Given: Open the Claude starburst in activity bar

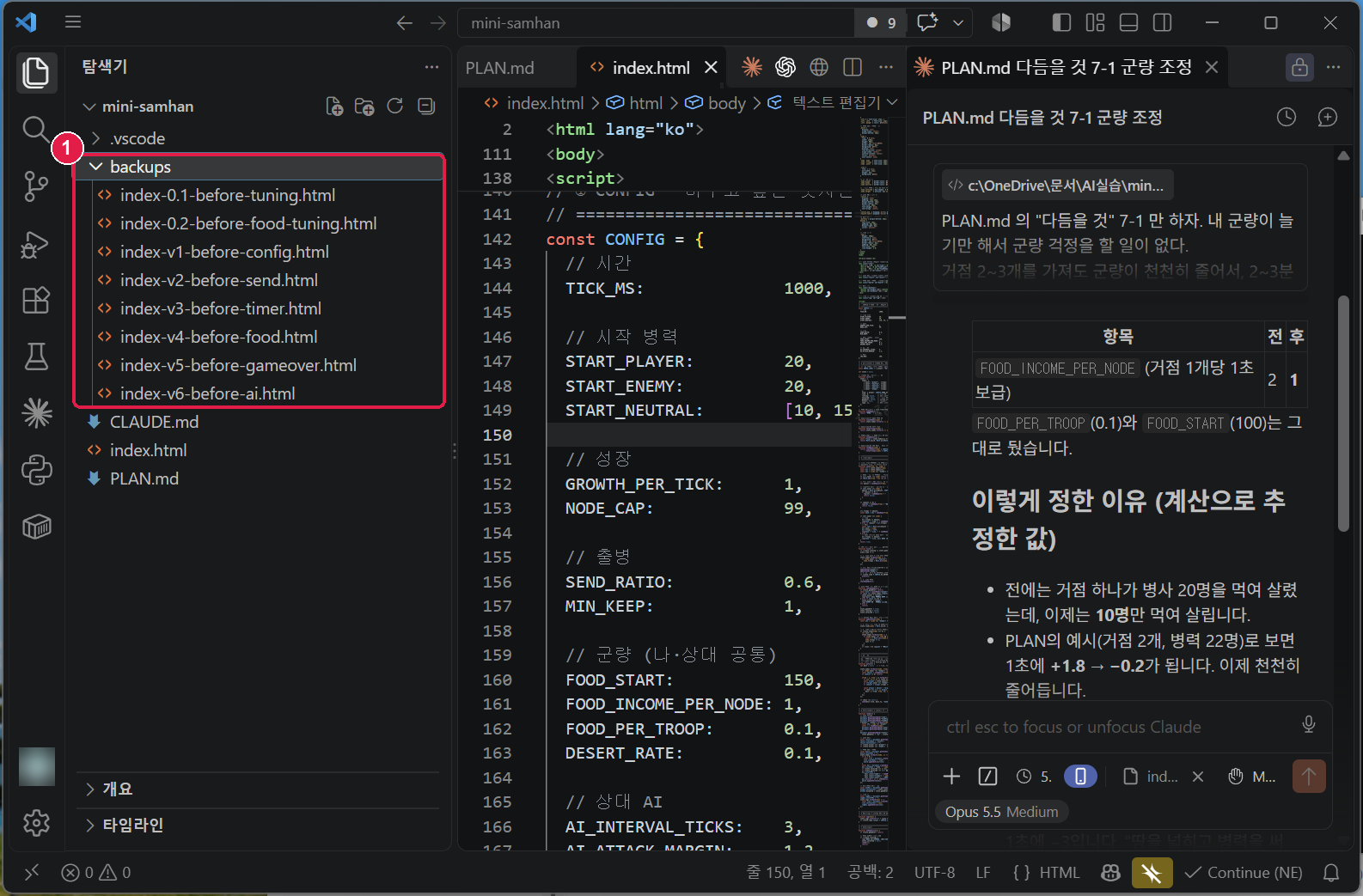Looking at the screenshot, I should coord(36,413).
